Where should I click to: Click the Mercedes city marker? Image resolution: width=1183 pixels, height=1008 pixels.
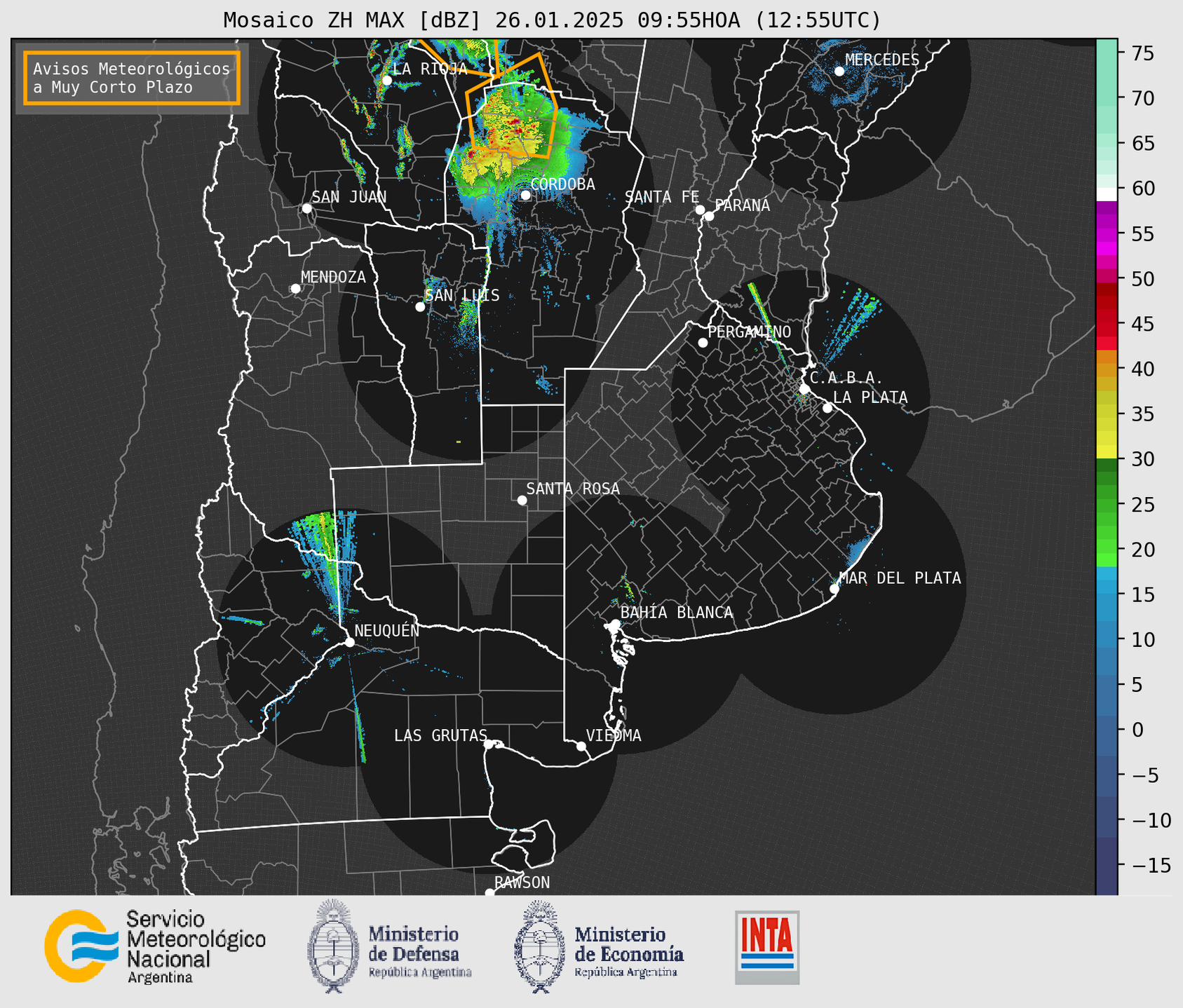(x=839, y=71)
